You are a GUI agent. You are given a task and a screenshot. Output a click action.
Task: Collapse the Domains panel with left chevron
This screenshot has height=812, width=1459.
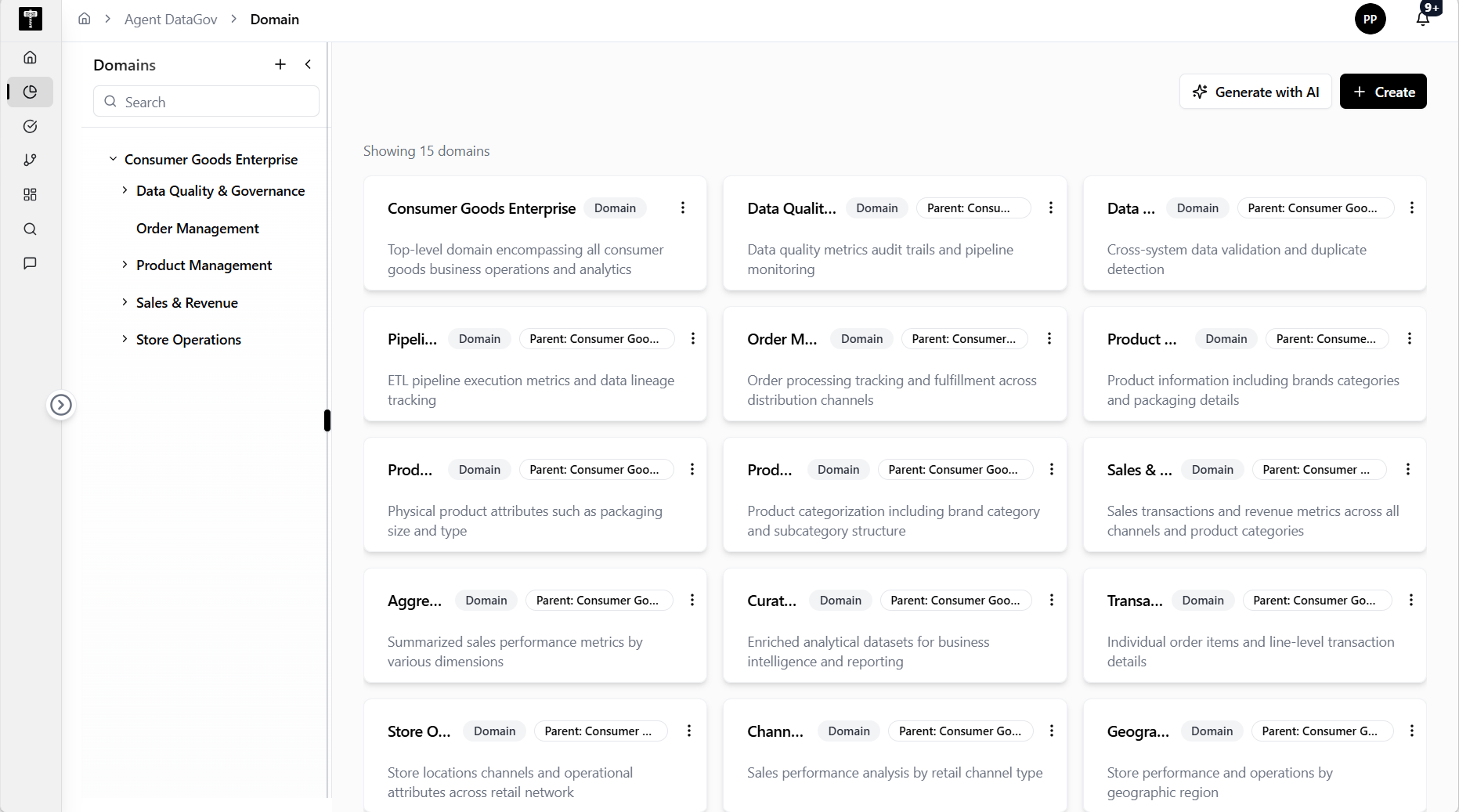[x=308, y=64]
